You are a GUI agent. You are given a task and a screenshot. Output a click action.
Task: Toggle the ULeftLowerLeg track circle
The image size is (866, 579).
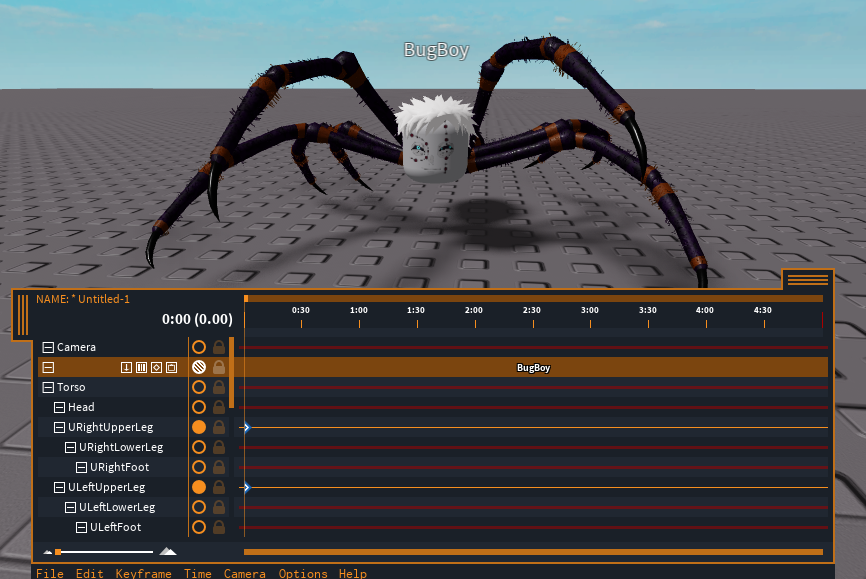click(199, 507)
